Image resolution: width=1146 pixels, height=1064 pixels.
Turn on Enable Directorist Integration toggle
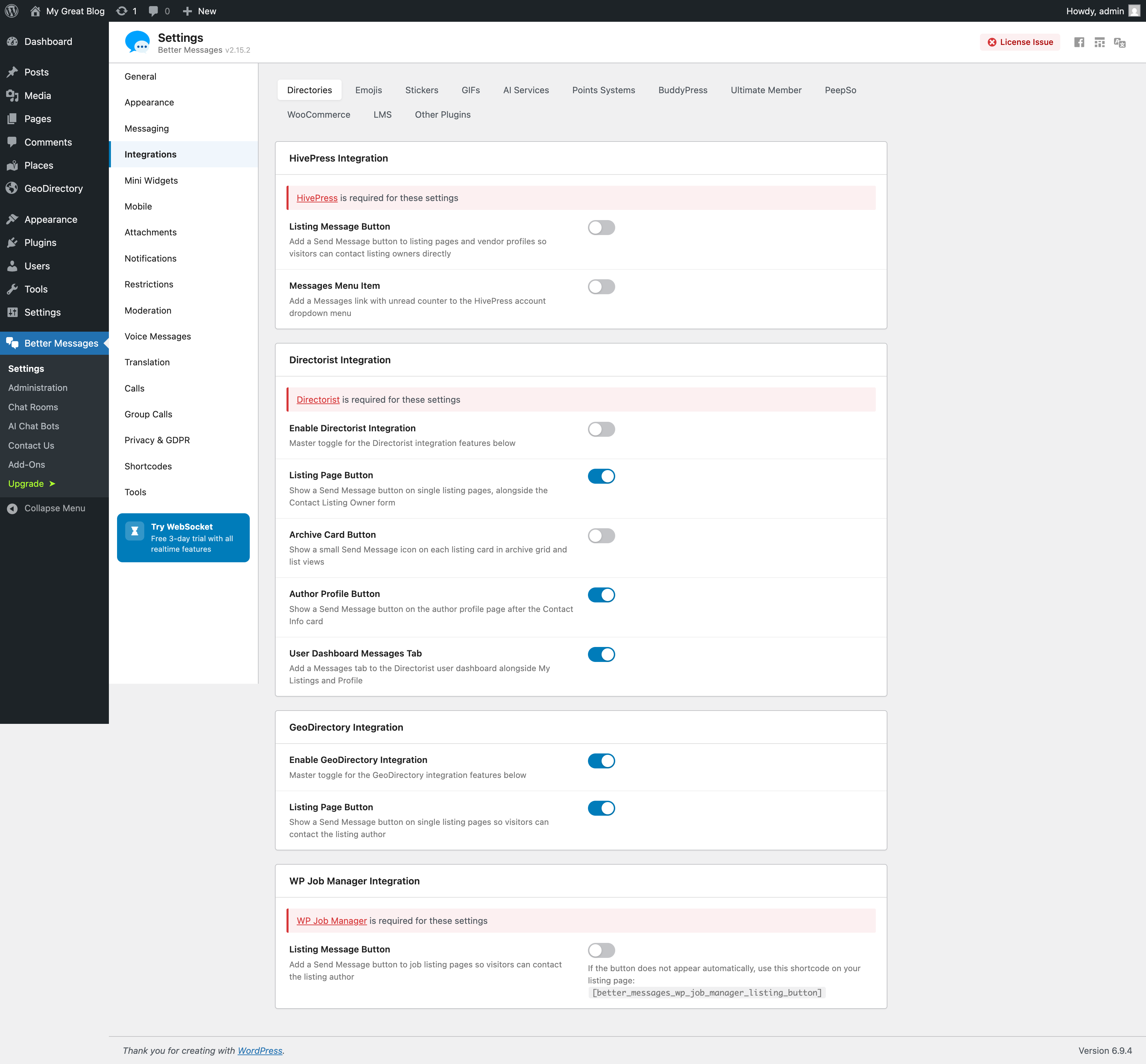[x=601, y=430]
